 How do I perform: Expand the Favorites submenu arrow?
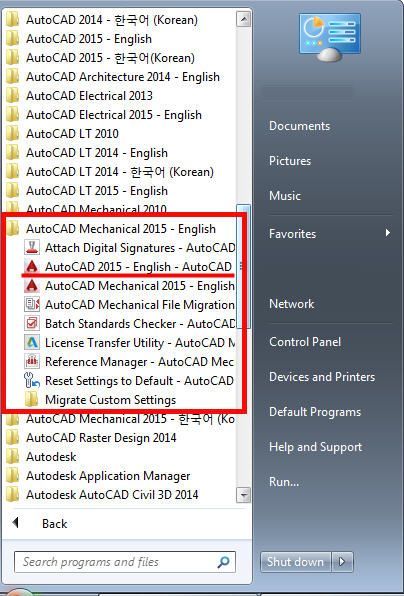[x=387, y=232]
